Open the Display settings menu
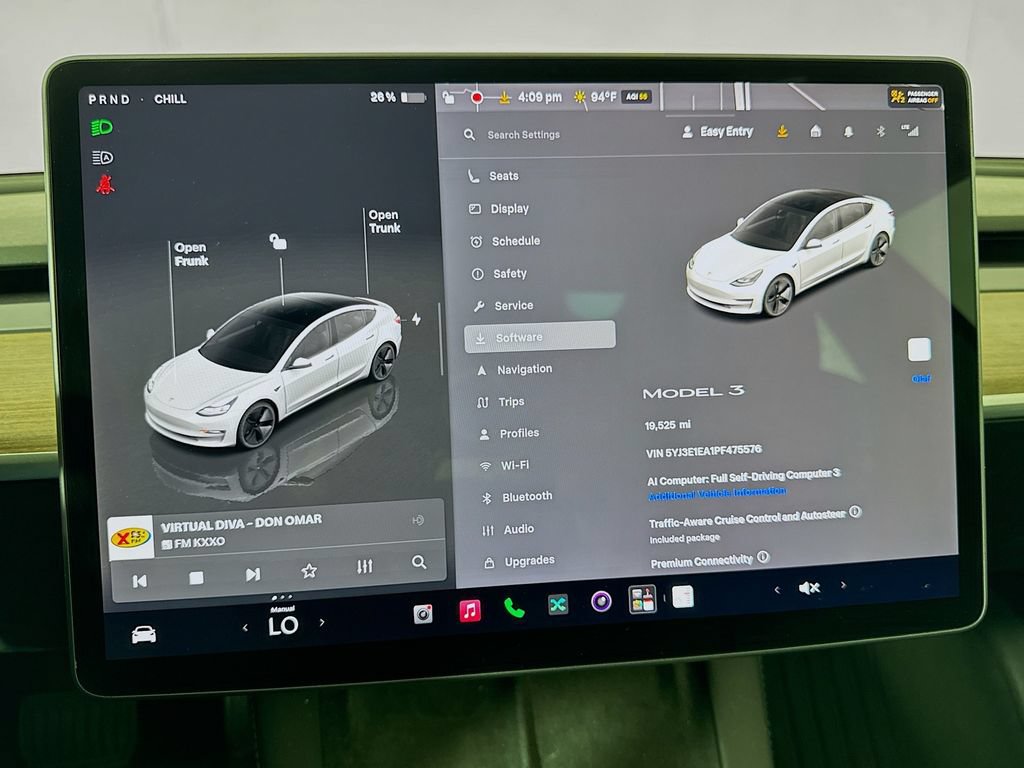Screen dimensions: 1024x768 [x=499, y=208]
